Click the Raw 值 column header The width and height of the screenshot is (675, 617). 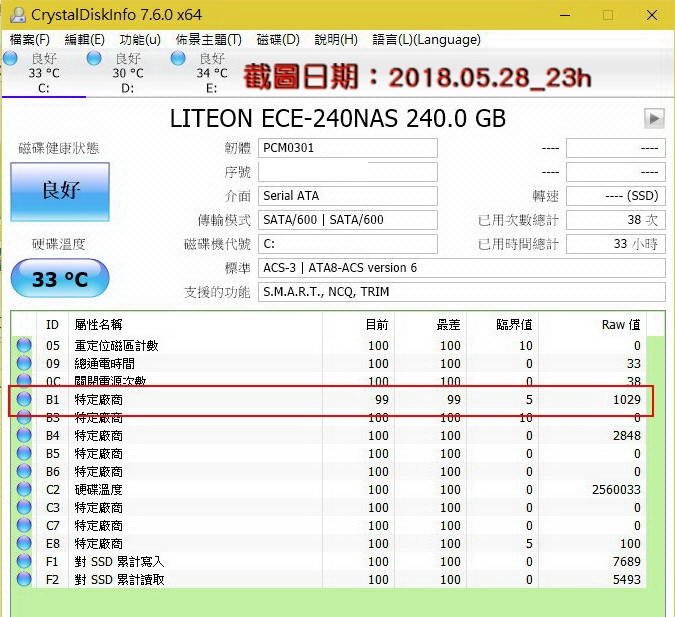click(592, 325)
